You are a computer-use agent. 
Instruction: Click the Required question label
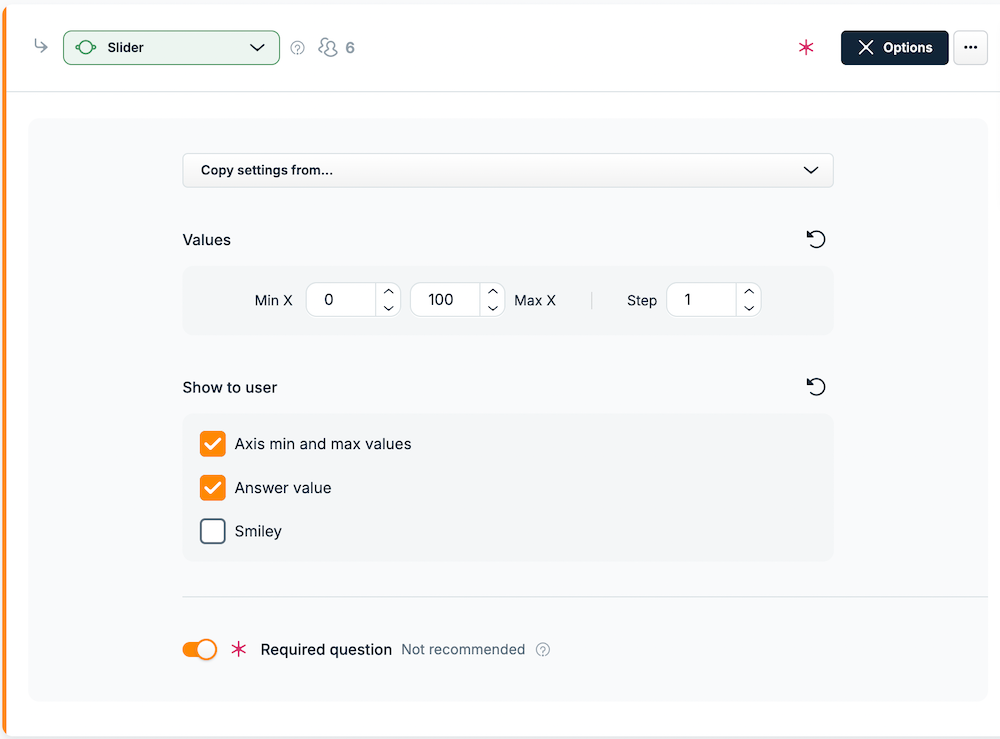pyautogui.click(x=326, y=650)
